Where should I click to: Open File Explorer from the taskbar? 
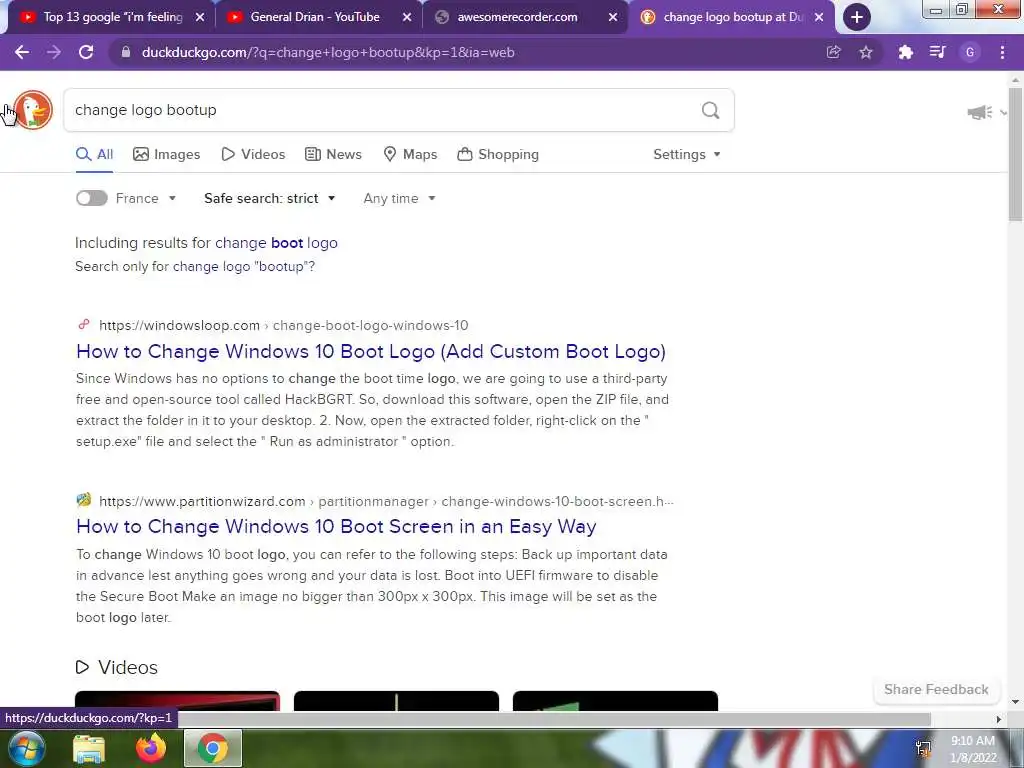coord(89,748)
